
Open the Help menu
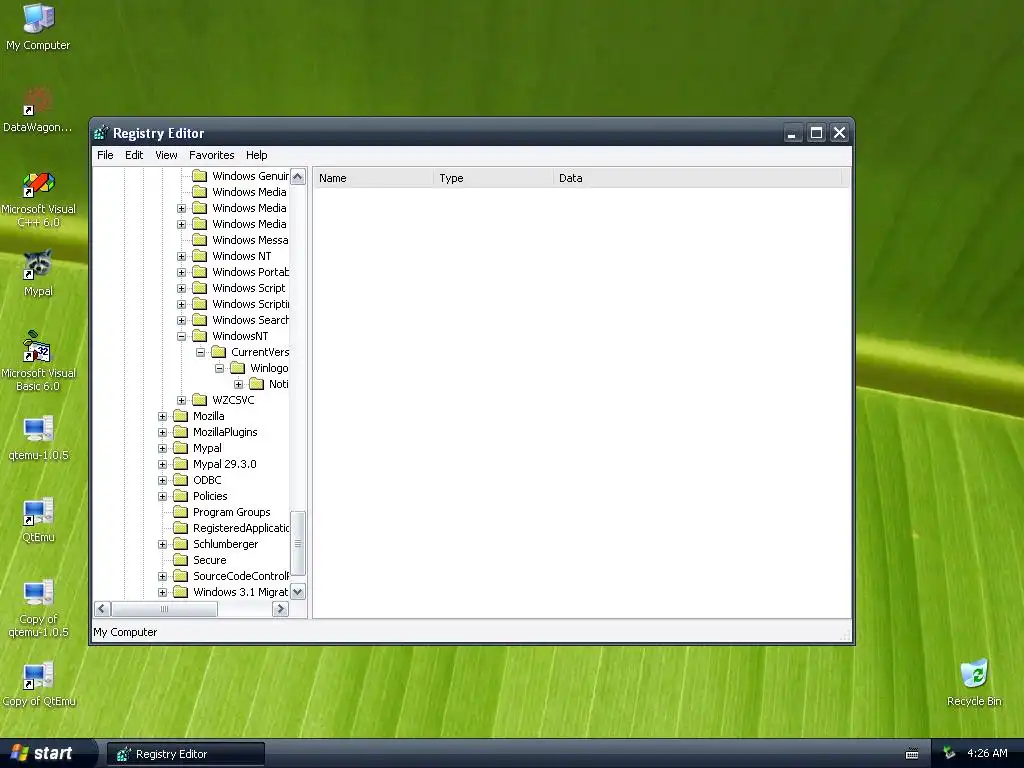tap(257, 155)
